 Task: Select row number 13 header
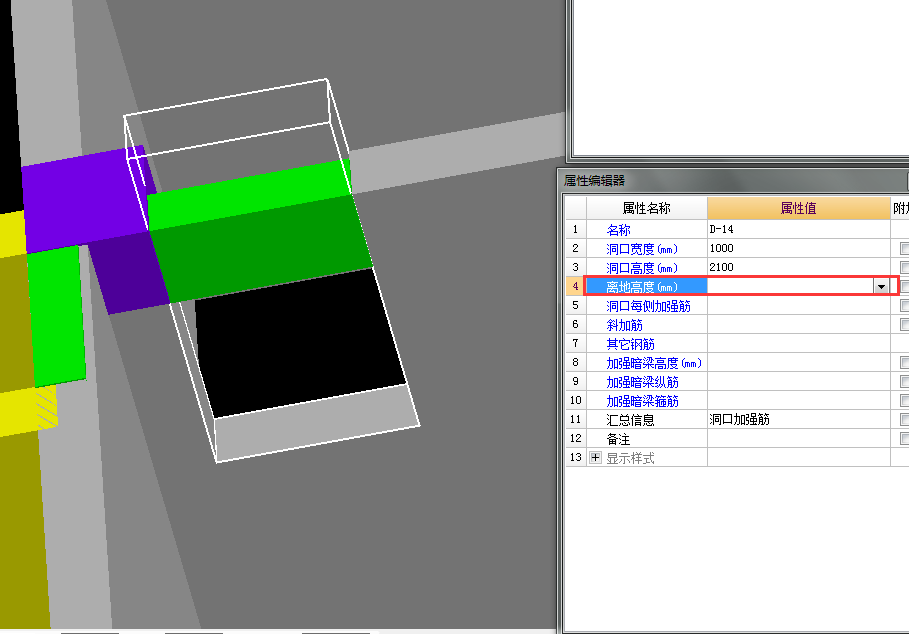(x=576, y=457)
